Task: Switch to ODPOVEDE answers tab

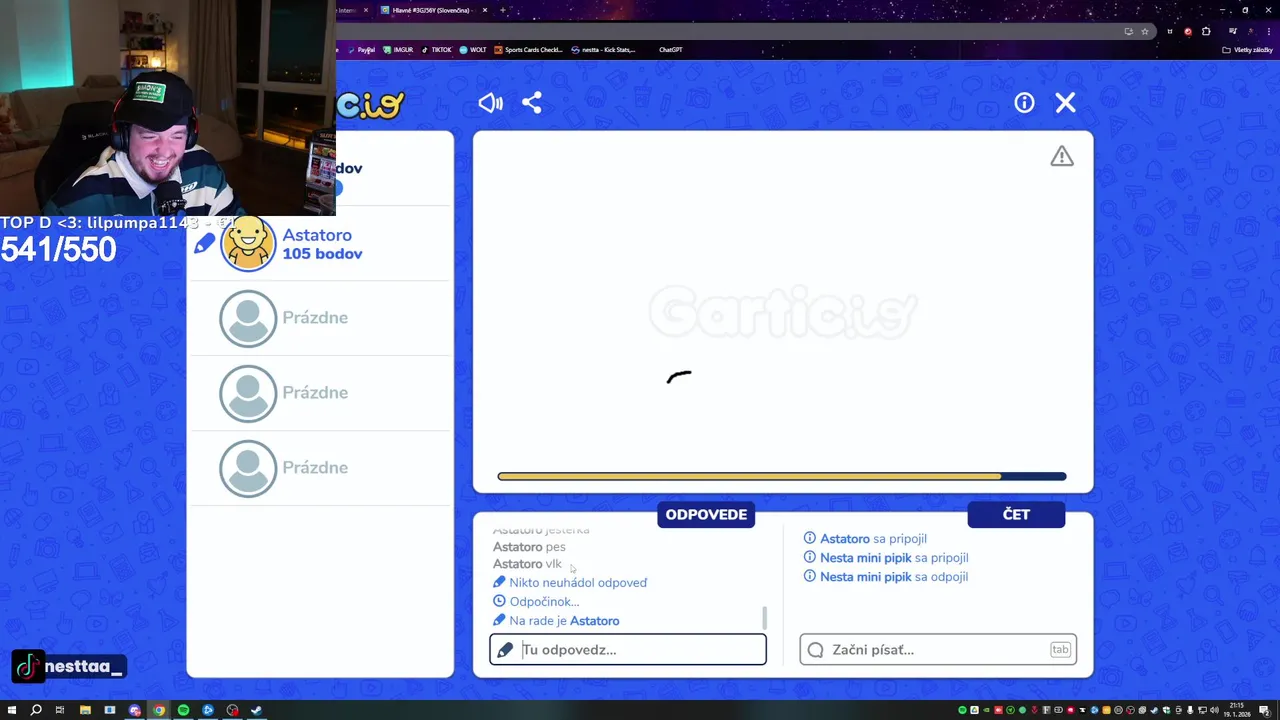Action: coord(706,514)
